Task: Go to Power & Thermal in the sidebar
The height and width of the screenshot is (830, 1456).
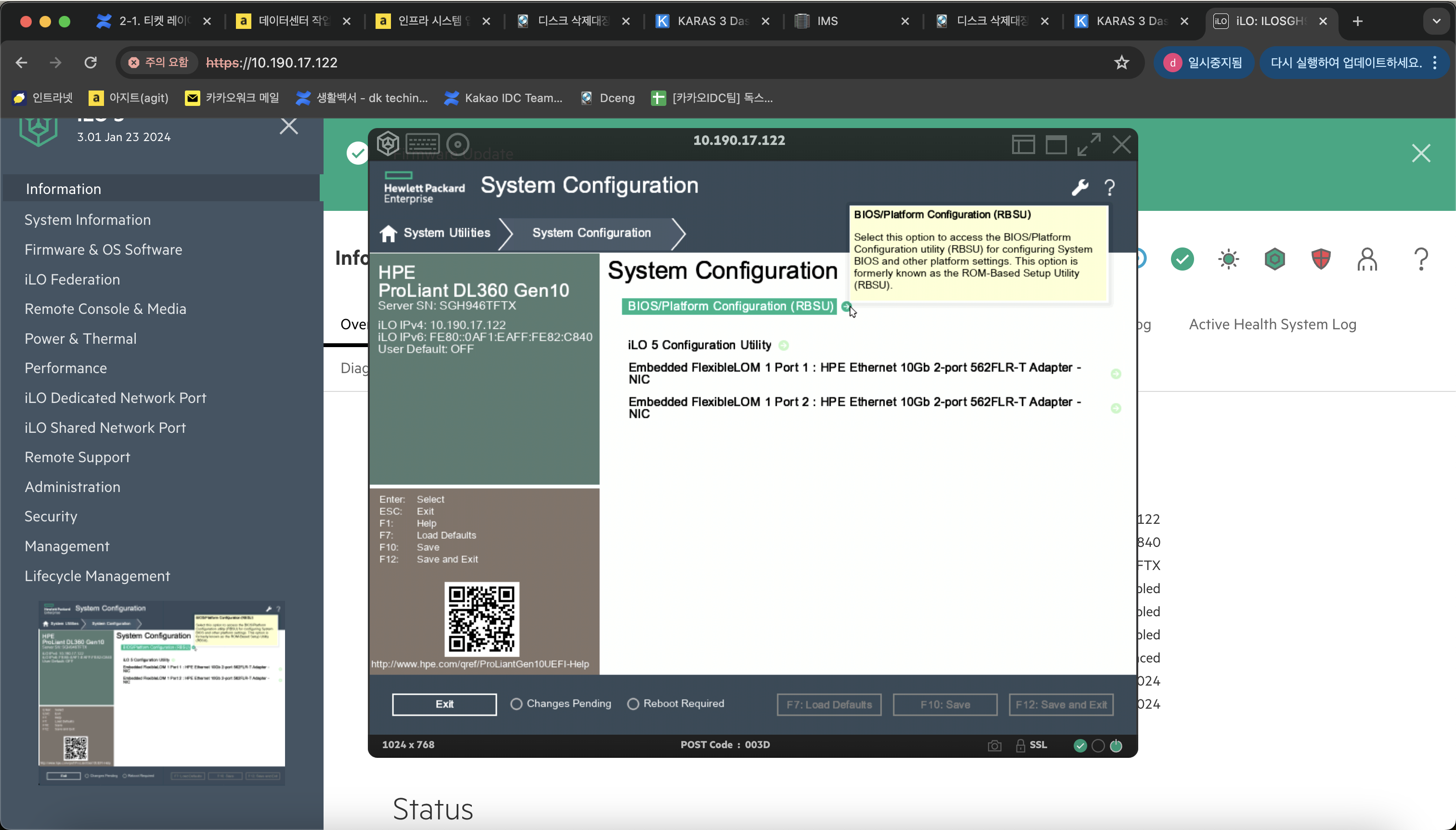Action: pyautogui.click(x=80, y=338)
